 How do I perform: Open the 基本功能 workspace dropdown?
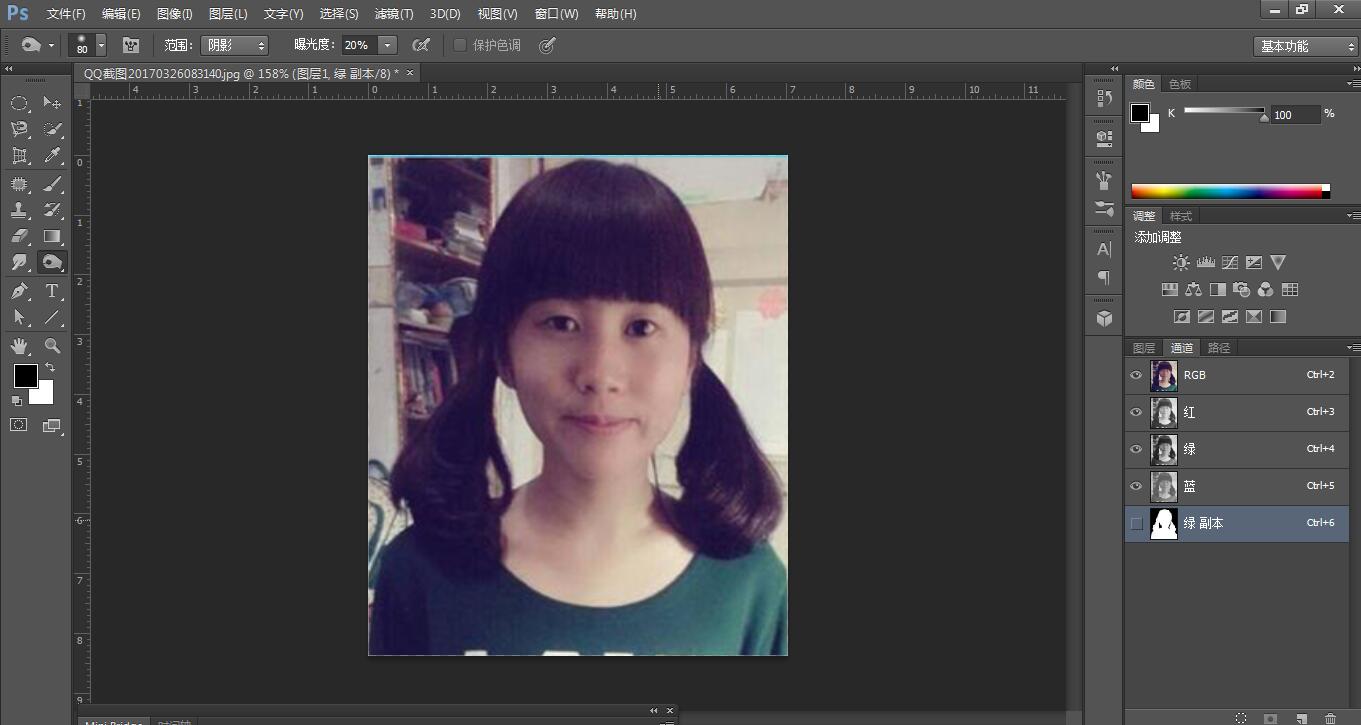click(x=1304, y=46)
